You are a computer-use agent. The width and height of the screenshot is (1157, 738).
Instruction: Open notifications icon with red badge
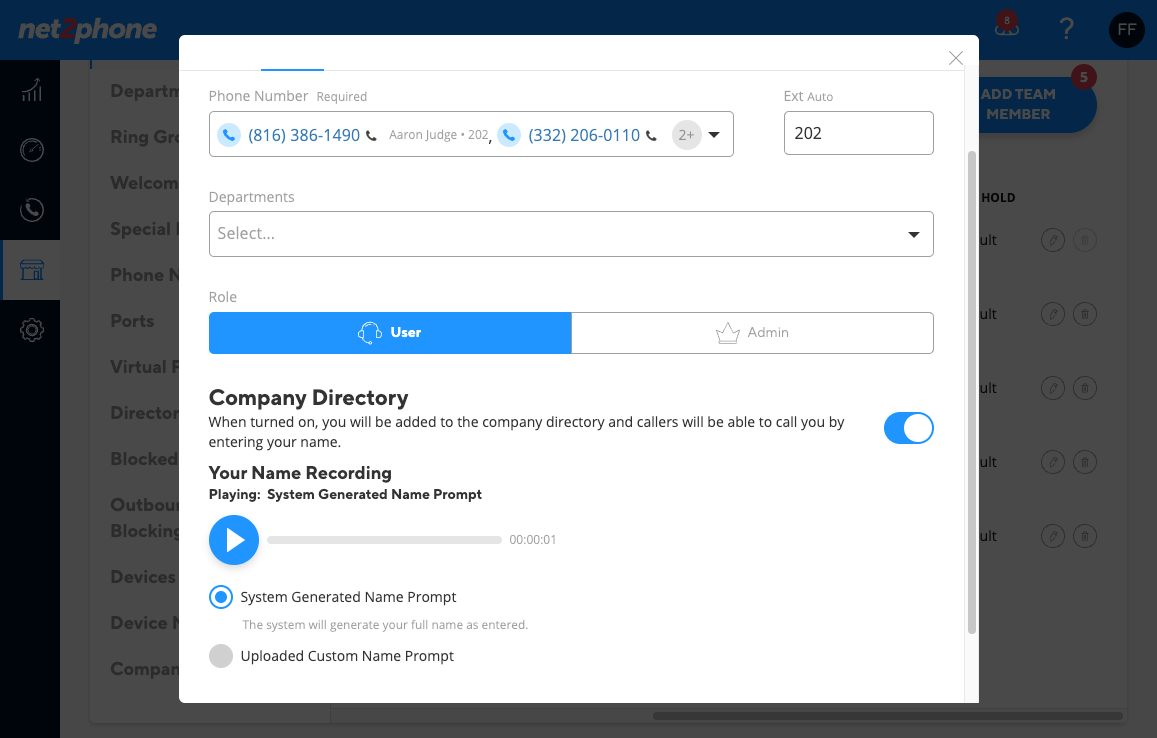[x=1006, y=24]
